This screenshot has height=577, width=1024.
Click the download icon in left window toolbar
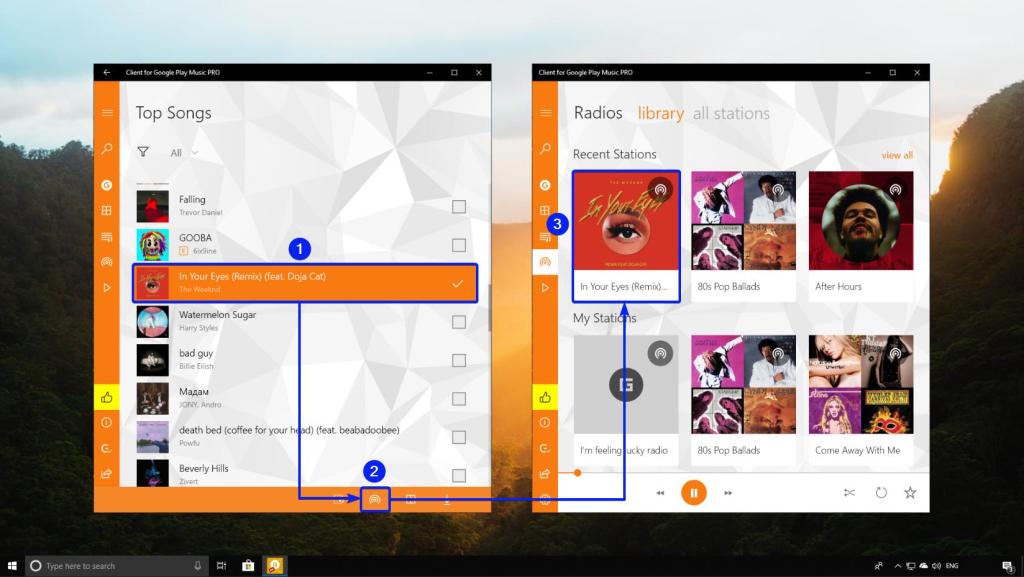point(447,499)
